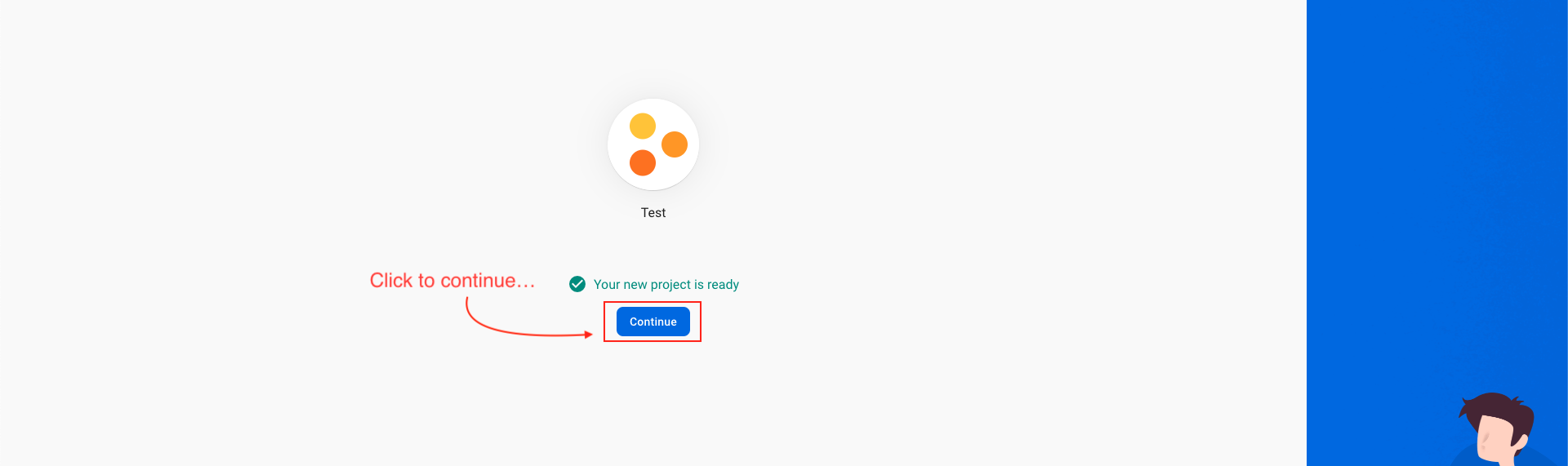Click the word "ready" in the status message

coord(723,284)
